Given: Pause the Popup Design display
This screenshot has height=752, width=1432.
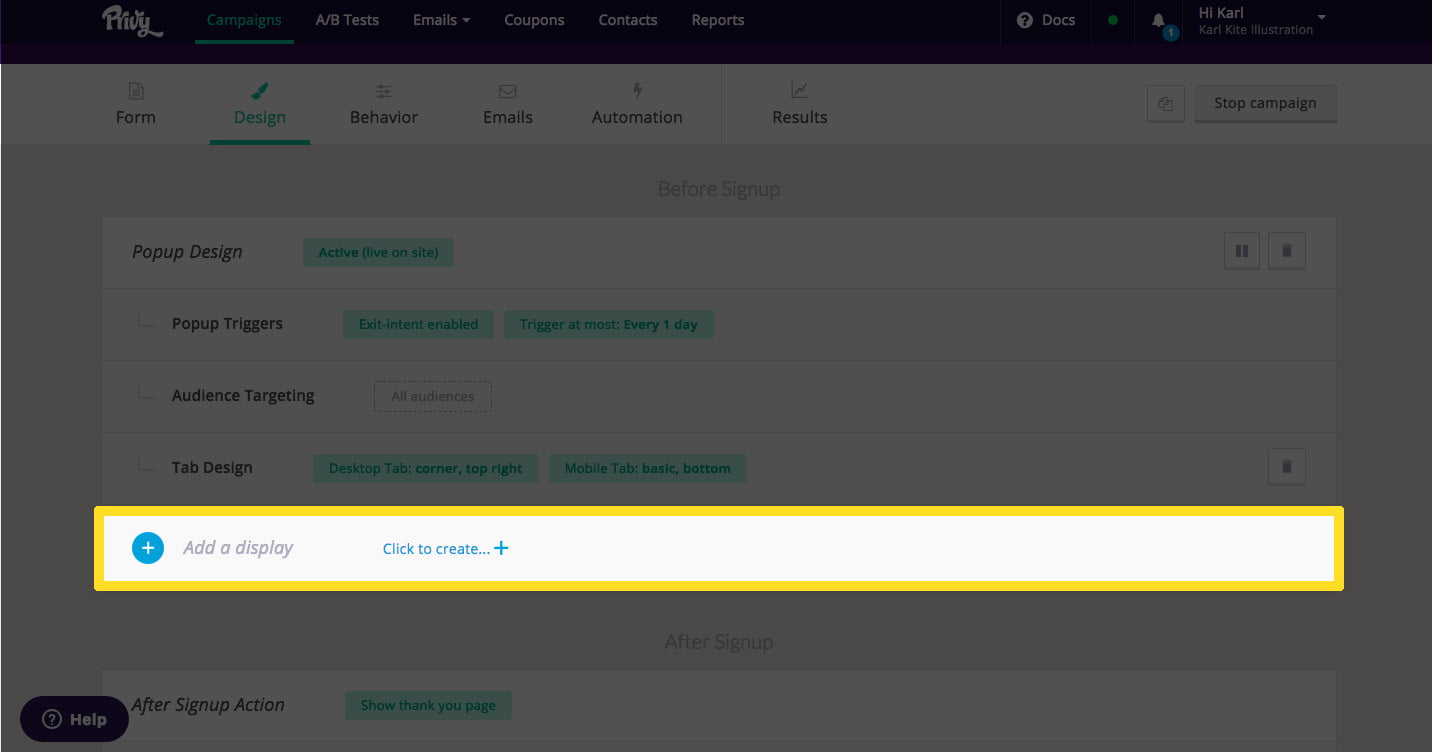Looking at the screenshot, I should [1242, 251].
